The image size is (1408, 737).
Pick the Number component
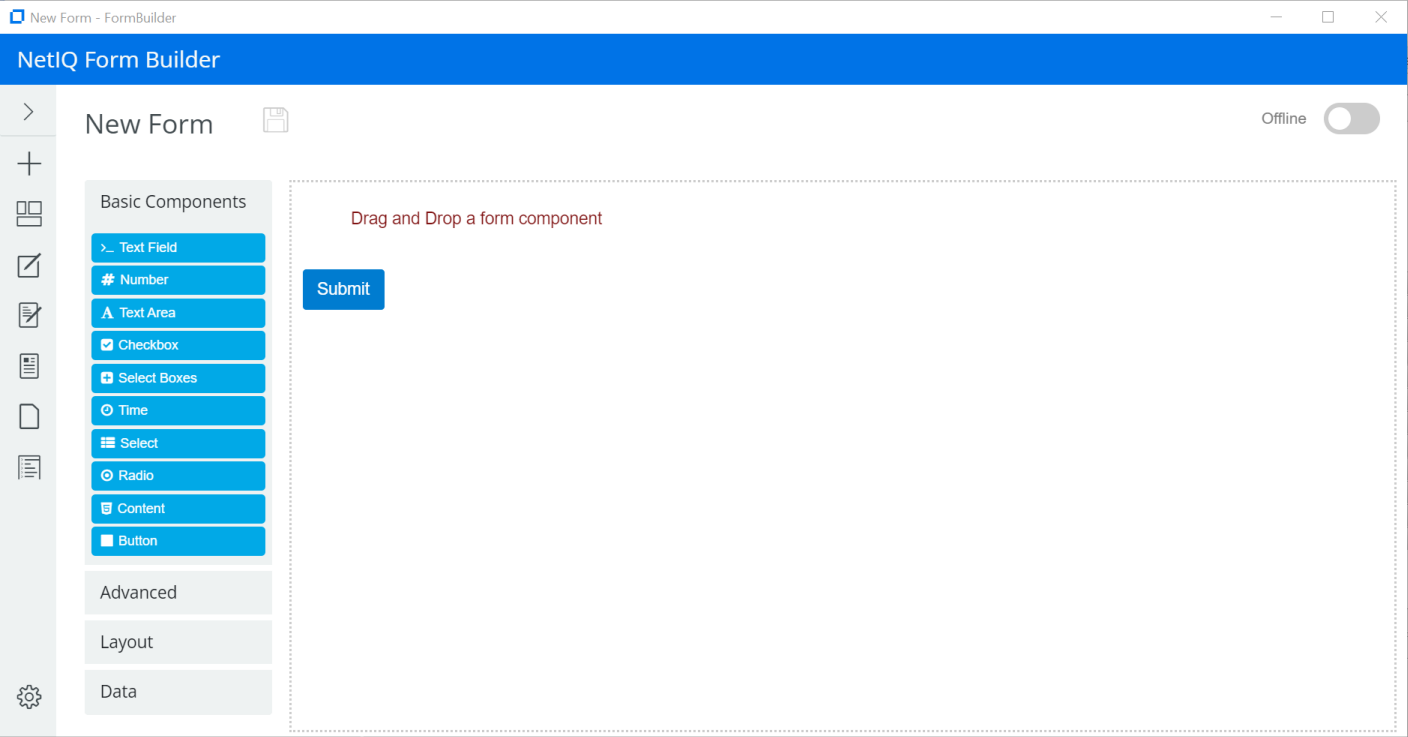(x=178, y=280)
